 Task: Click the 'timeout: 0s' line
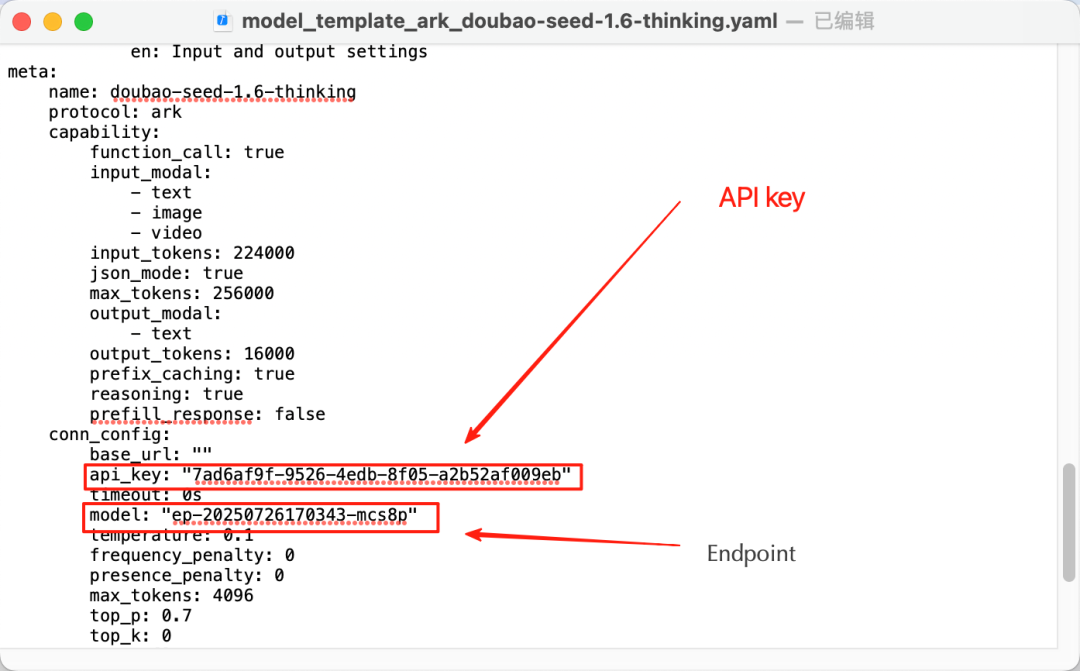point(145,495)
